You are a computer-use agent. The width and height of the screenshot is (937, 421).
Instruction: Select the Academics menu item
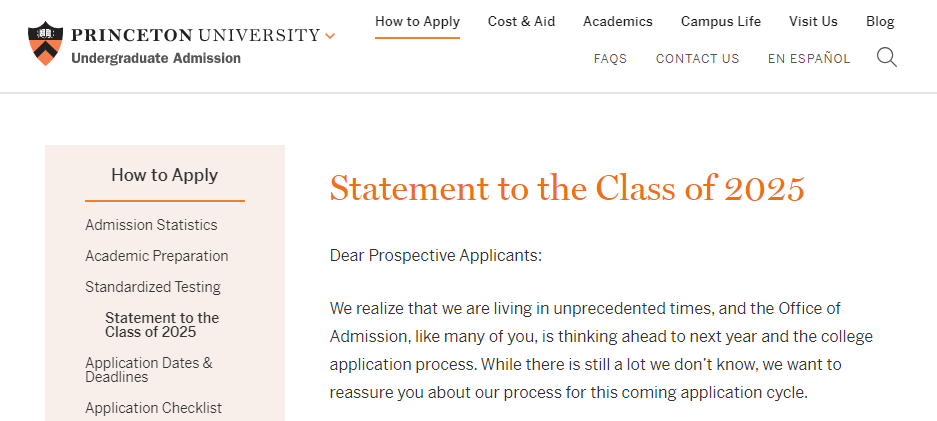617,21
